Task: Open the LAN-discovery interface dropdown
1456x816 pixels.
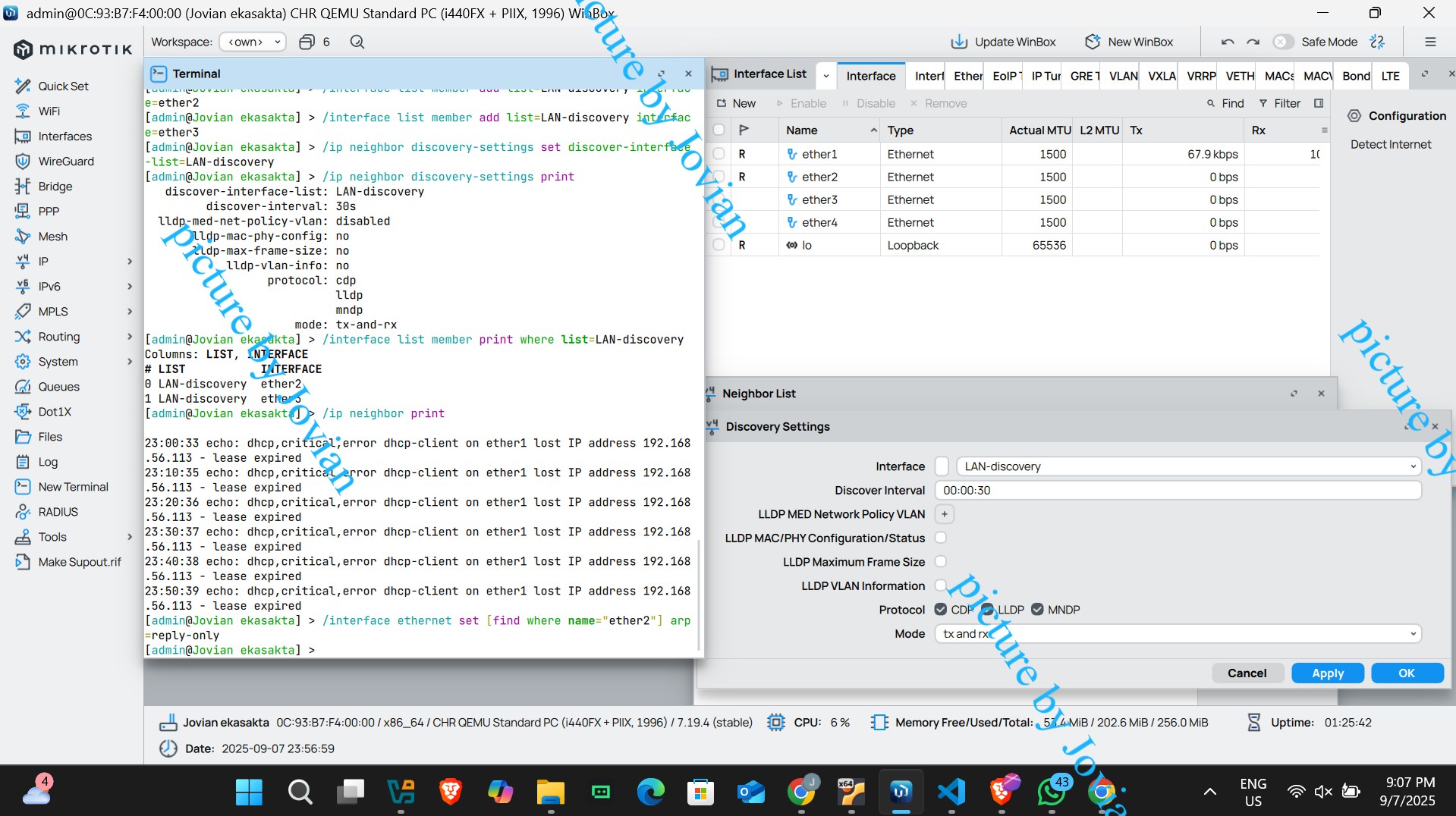Action: [1188, 466]
